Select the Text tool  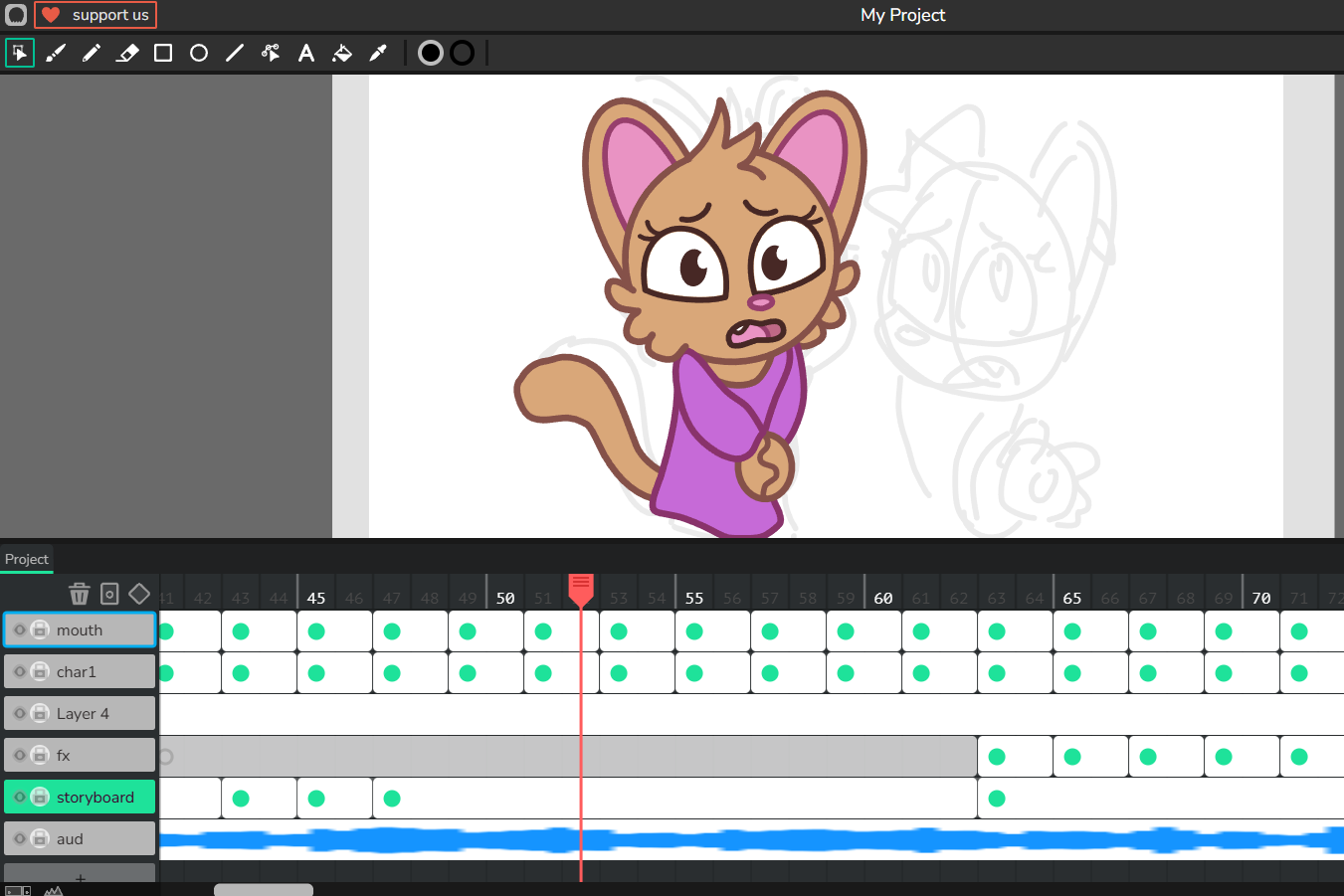coord(306,53)
